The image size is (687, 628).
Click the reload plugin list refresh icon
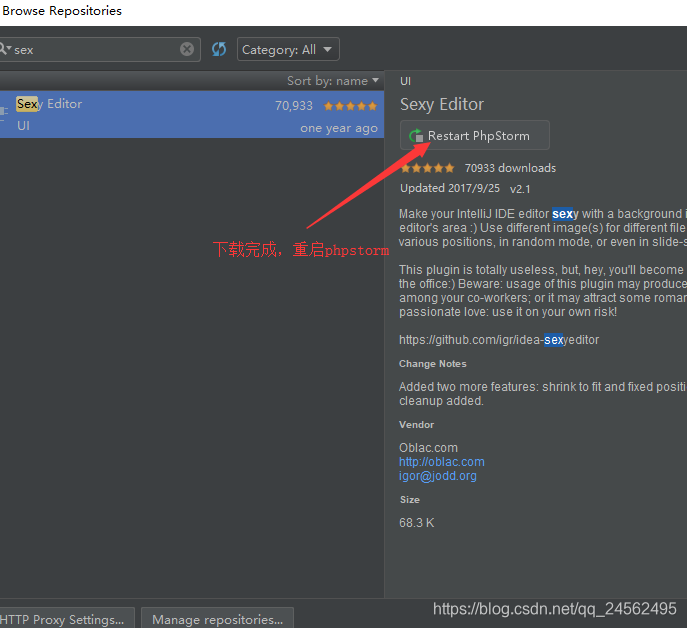click(219, 49)
